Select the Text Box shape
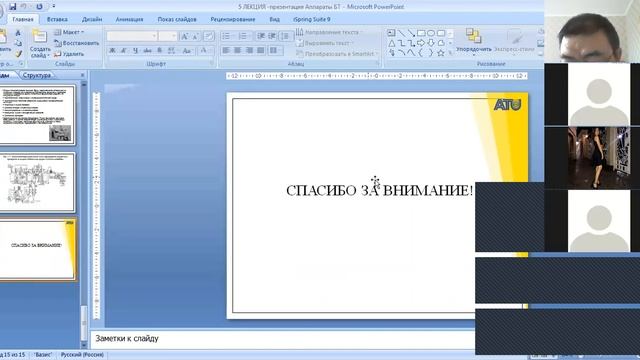Image resolution: width=640 pixels, height=360 pixels. click(391, 33)
